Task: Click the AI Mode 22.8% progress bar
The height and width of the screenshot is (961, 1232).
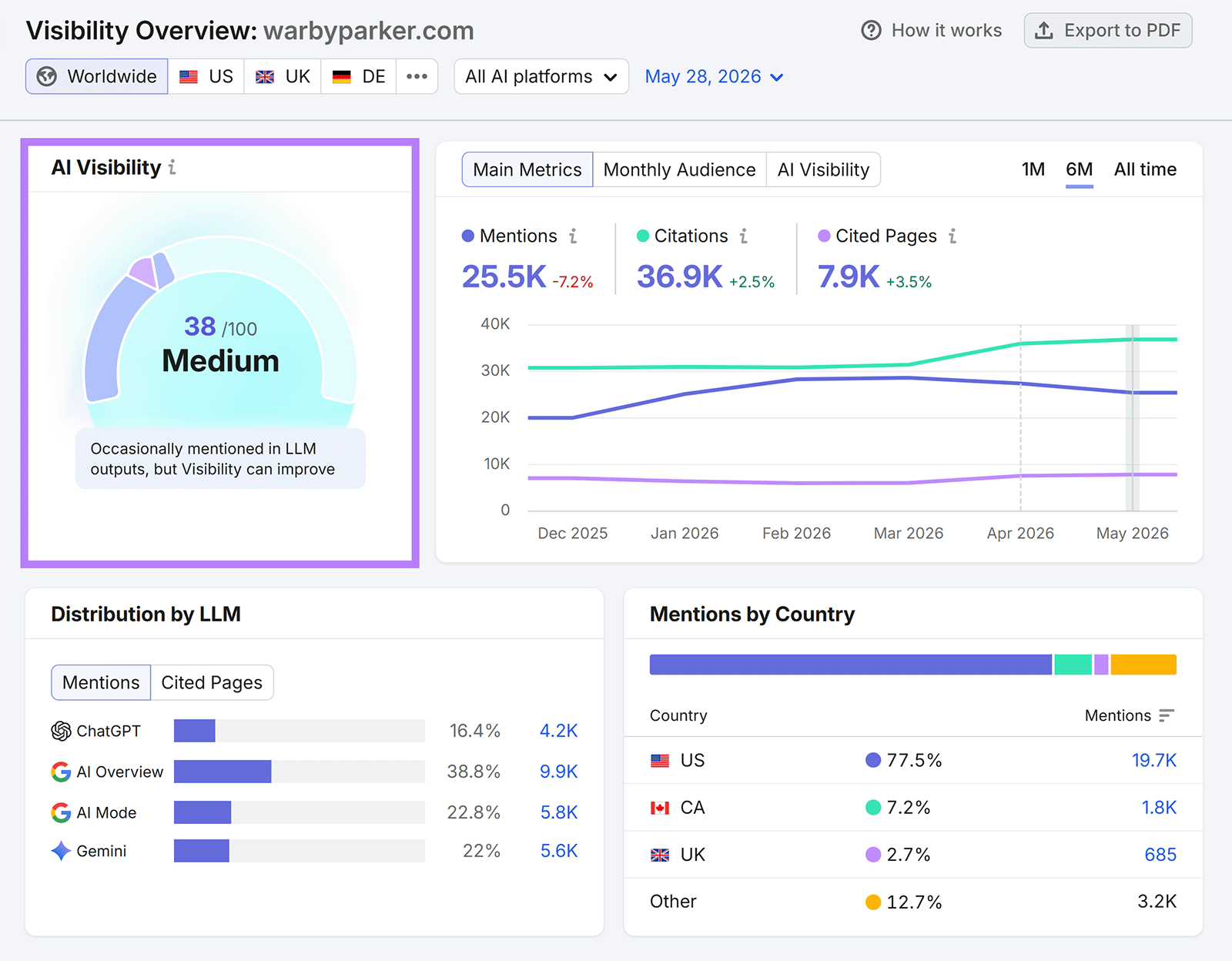Action: coord(300,812)
